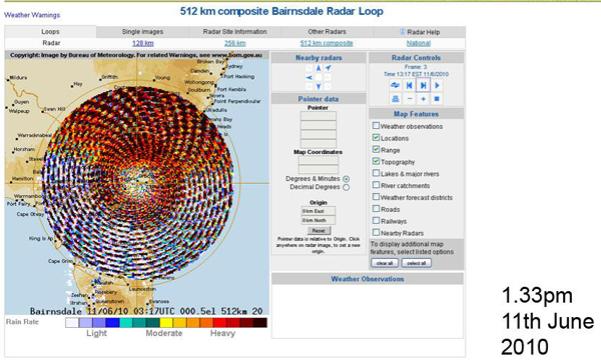
Task: Select the Decimal Degrees radio option
Action: 346,187
